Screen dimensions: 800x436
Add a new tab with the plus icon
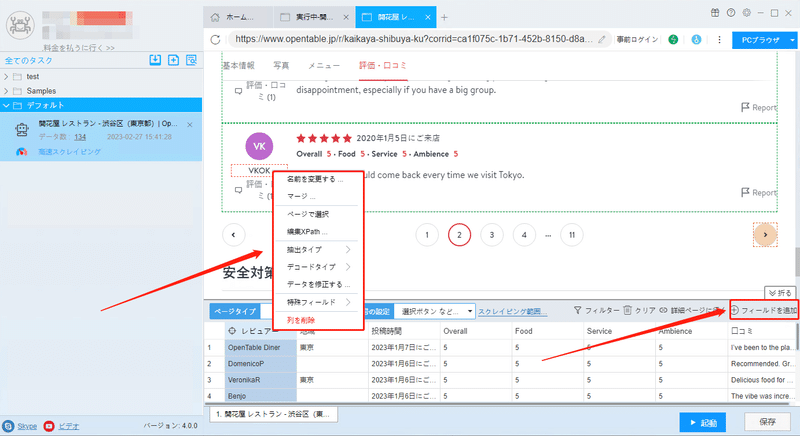pyautogui.click(x=444, y=17)
